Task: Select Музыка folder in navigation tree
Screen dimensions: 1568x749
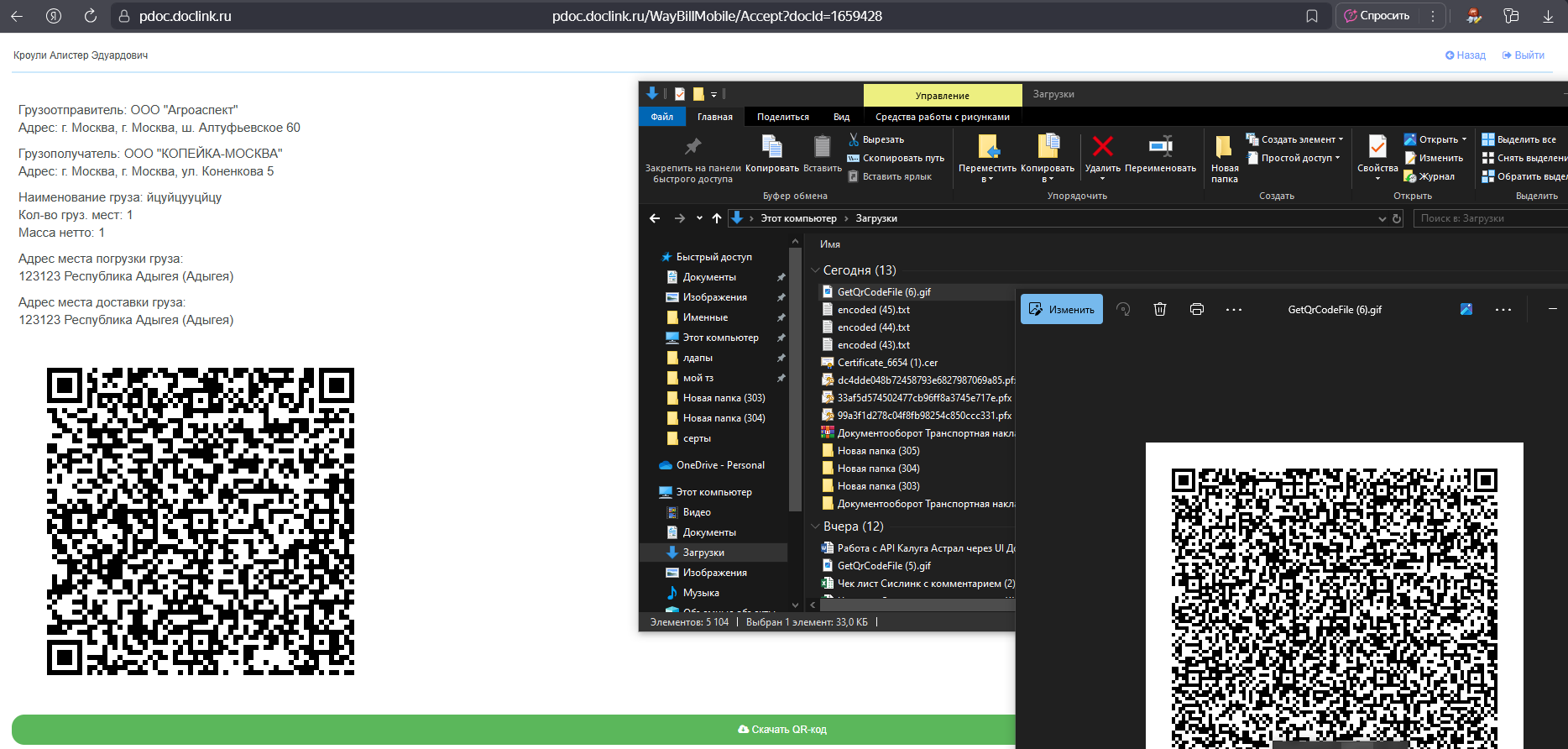Action: (701, 593)
